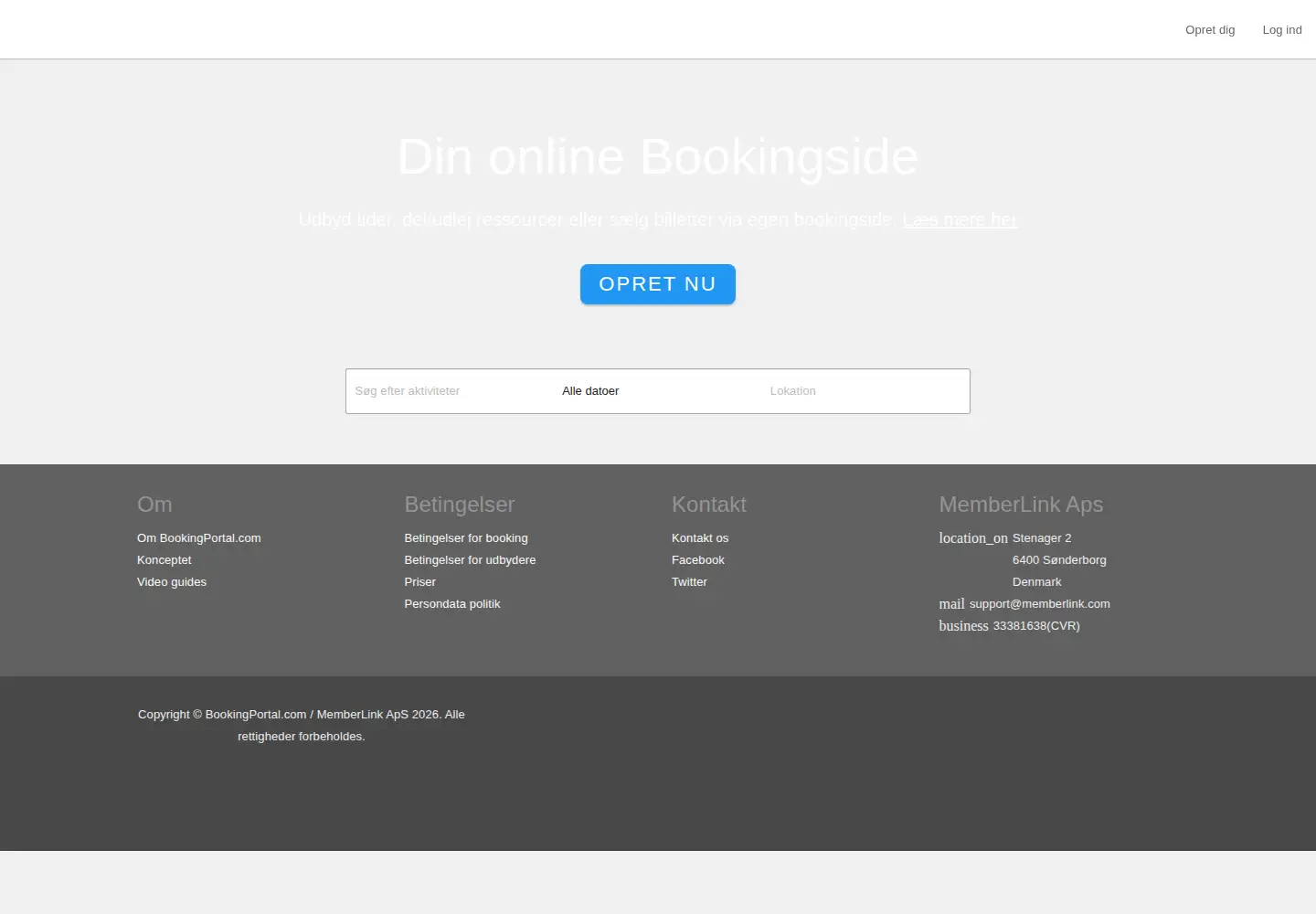Click the Om footer heading
Screen dimensions: 1316x914
tap(154, 505)
